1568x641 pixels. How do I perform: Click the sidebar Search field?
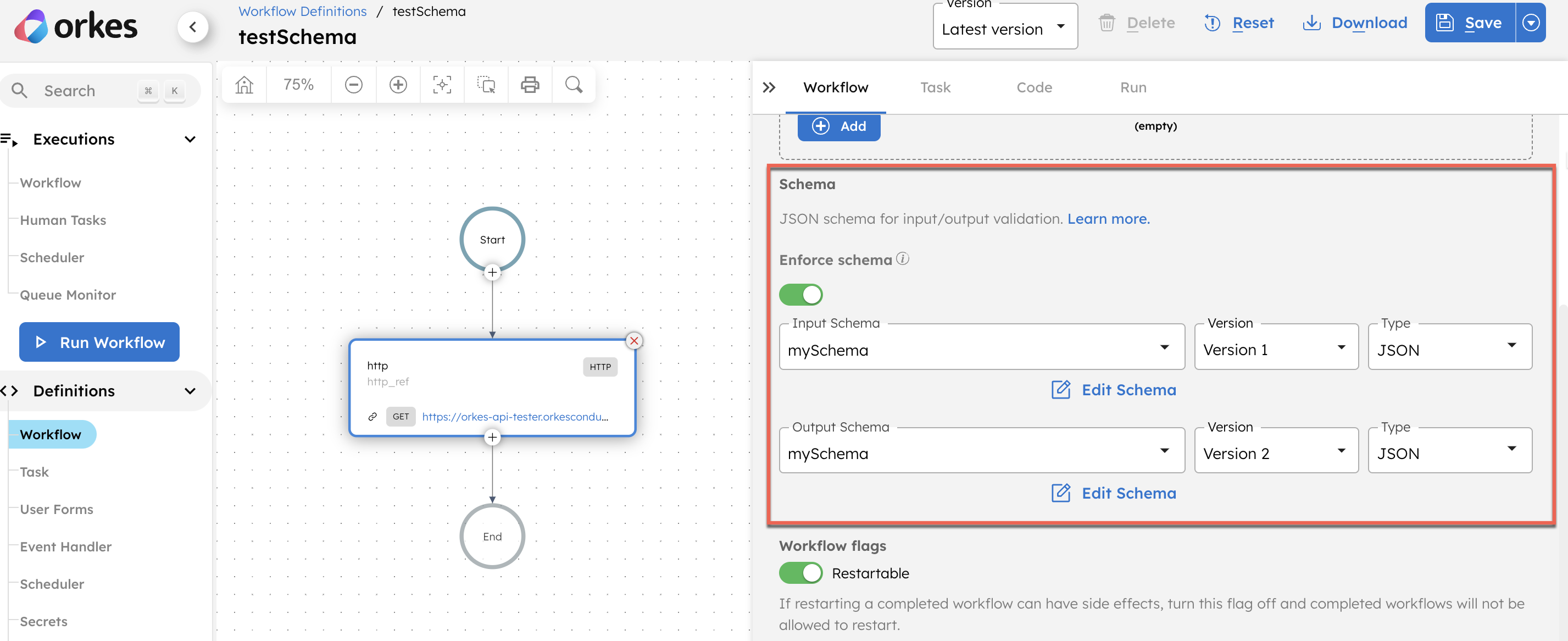[101, 91]
